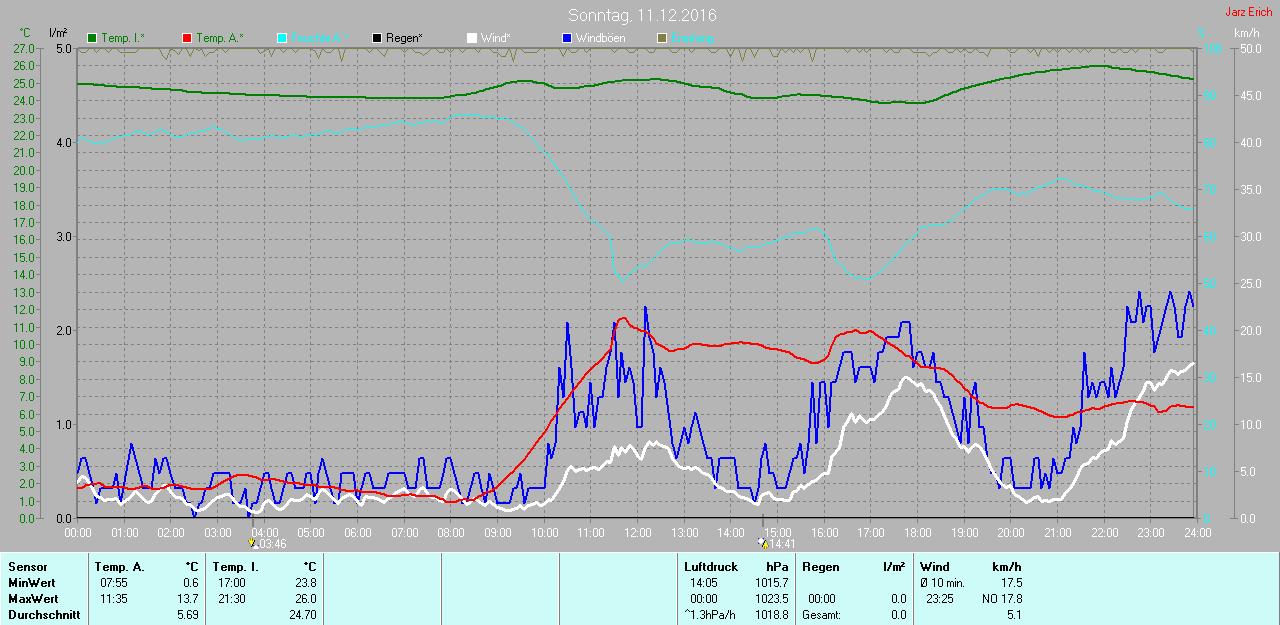The image size is (1280, 625).
Task: Click the olive legend swatch after Windböen
Action: [662, 38]
